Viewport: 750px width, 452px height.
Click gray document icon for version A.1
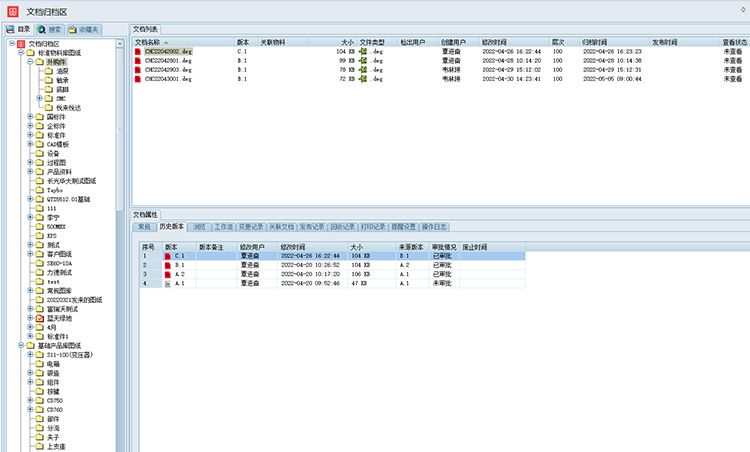[167, 283]
